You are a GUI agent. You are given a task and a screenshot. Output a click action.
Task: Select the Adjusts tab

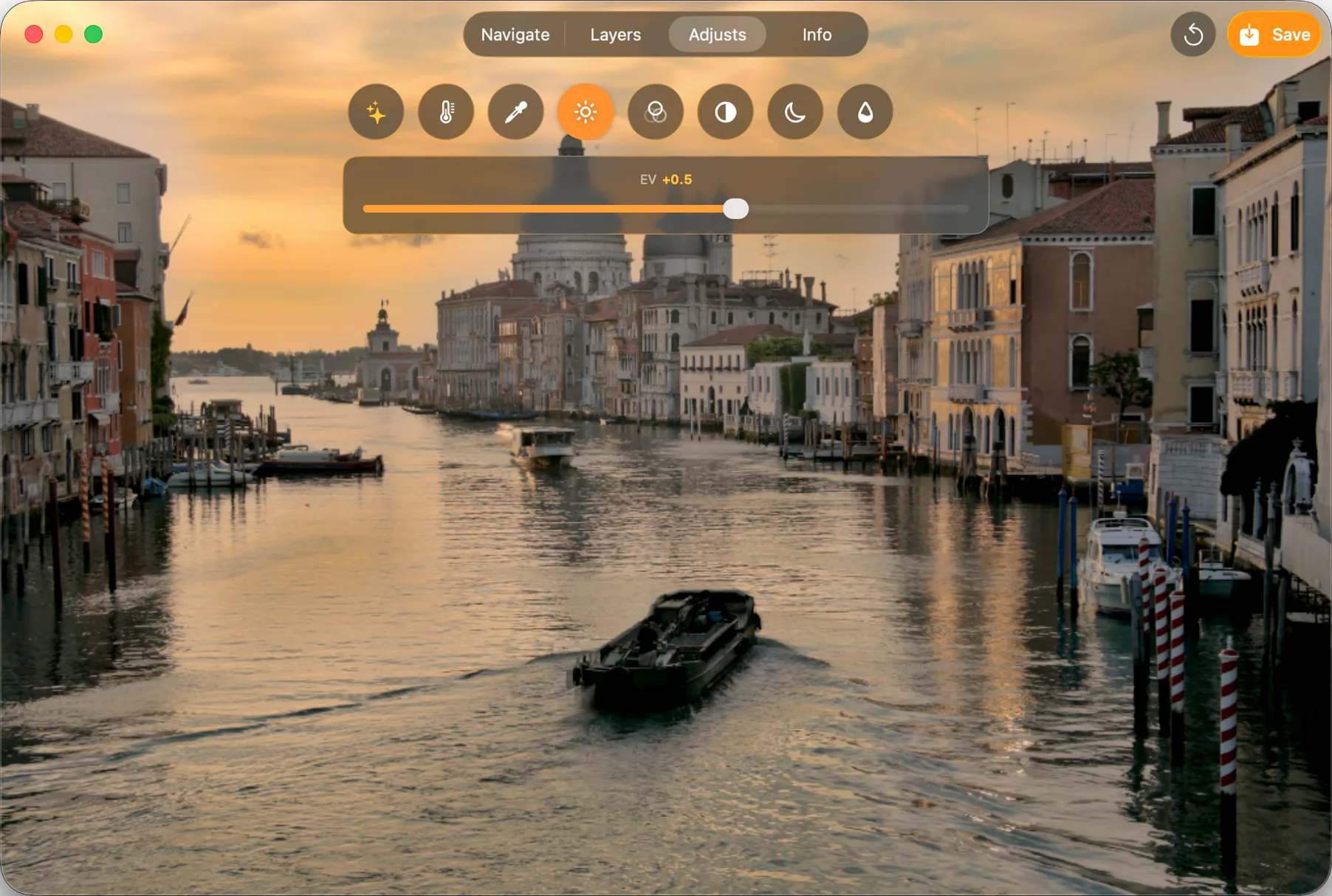coord(717,35)
